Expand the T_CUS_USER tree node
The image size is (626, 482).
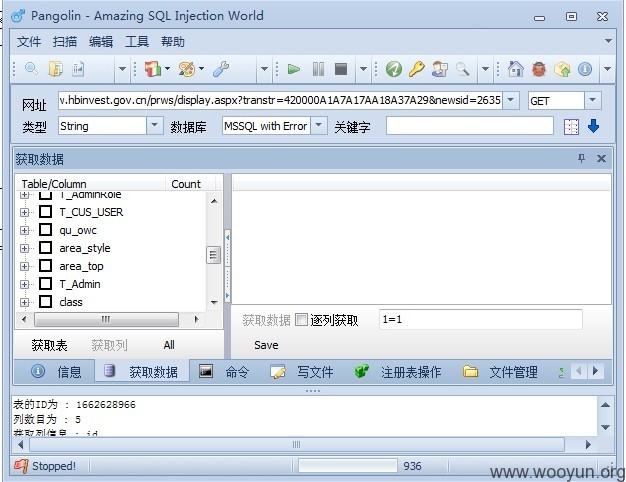tap(24, 212)
